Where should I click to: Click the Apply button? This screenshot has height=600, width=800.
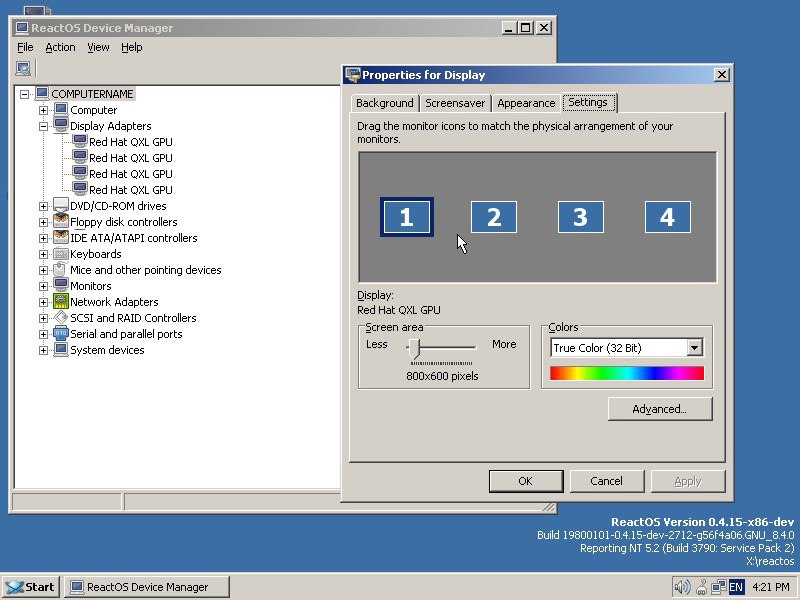[688, 481]
